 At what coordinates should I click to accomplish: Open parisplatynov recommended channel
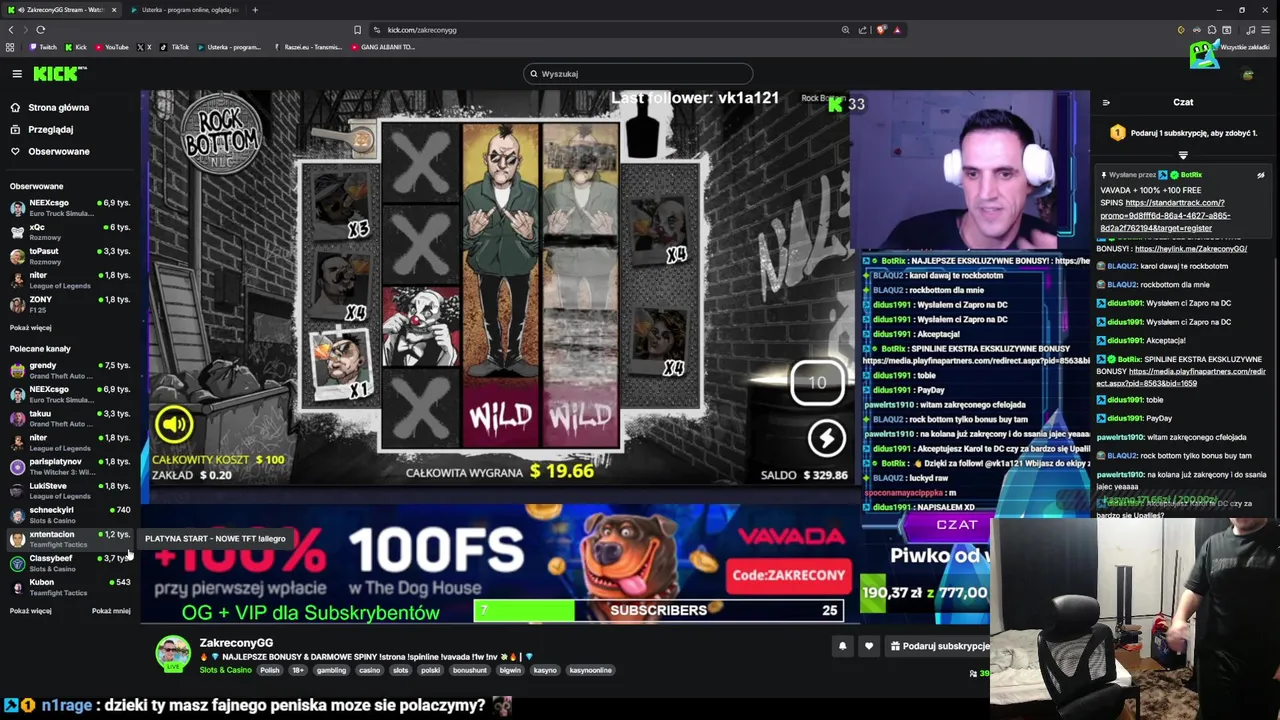(x=70, y=466)
